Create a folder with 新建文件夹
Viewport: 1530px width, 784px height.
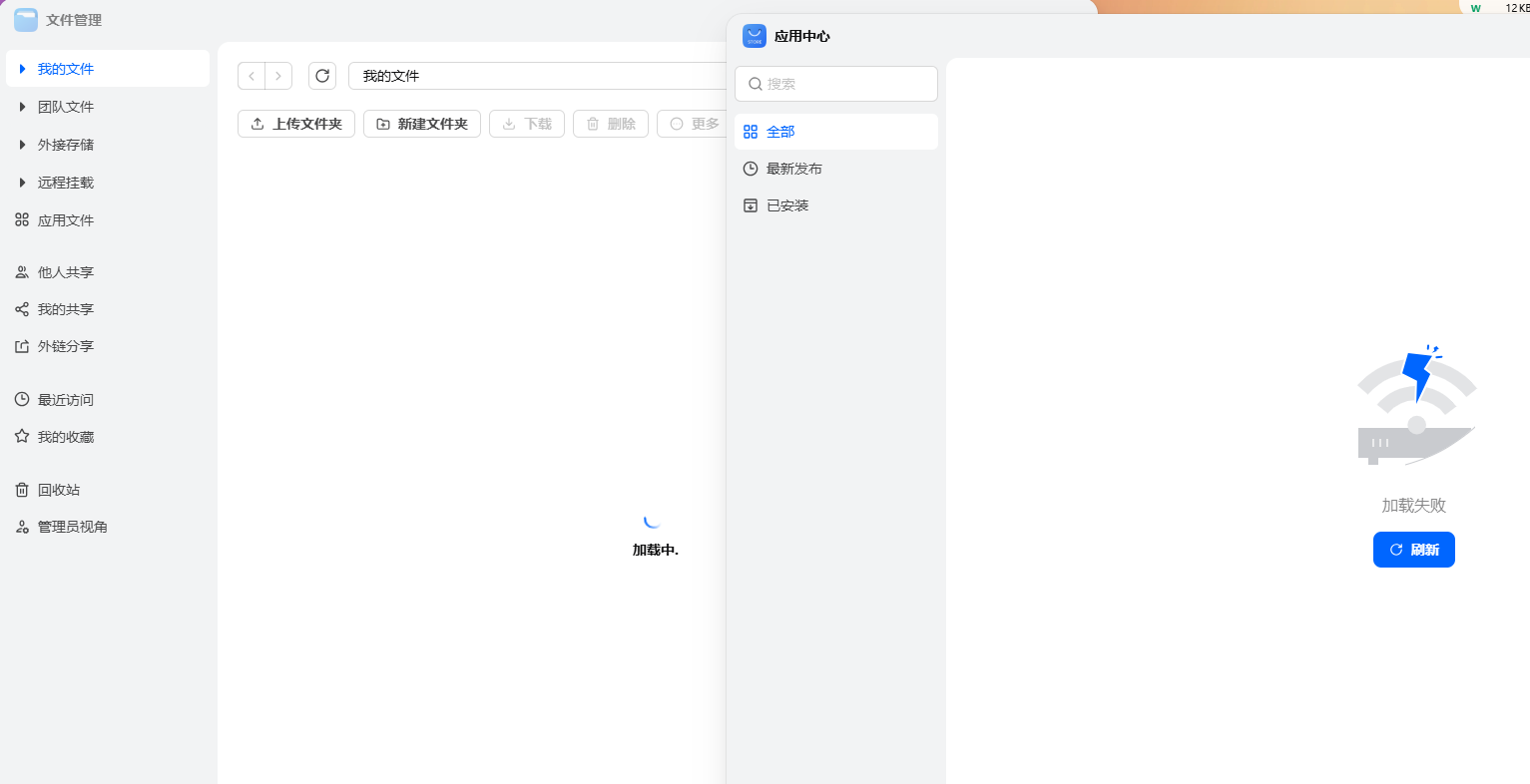click(x=422, y=124)
